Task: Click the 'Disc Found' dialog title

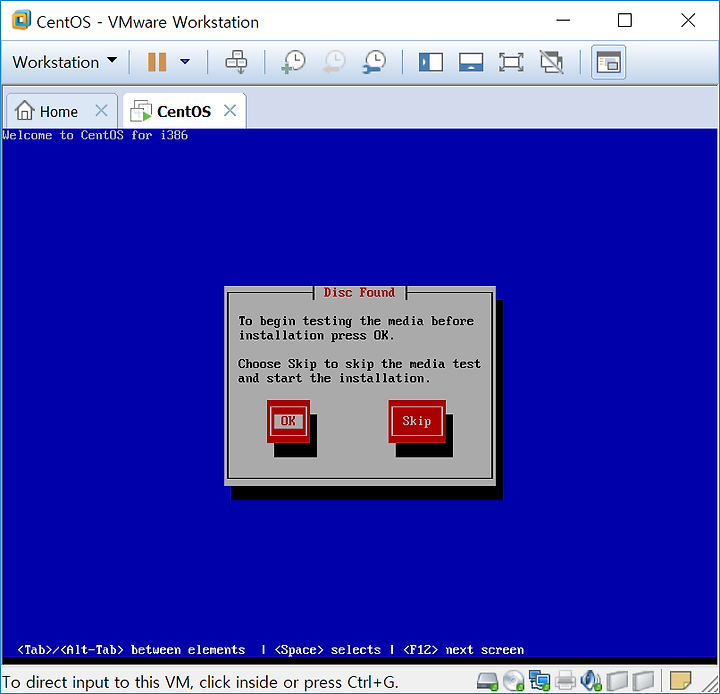Action: [359, 293]
